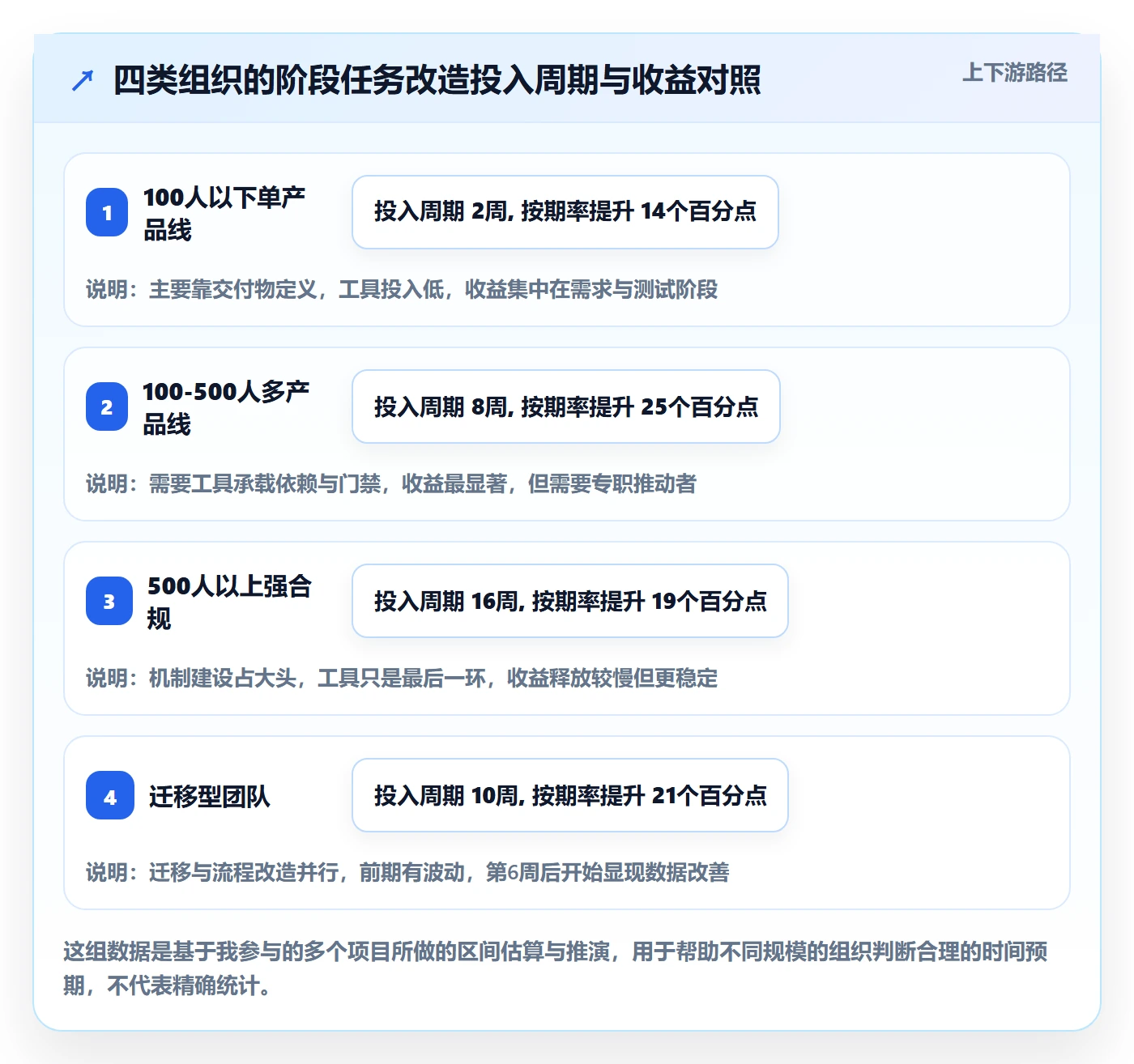Image resolution: width=1134 pixels, height=1064 pixels.
Task: Click the 投入周期 10周 metric box
Action: 570,795
